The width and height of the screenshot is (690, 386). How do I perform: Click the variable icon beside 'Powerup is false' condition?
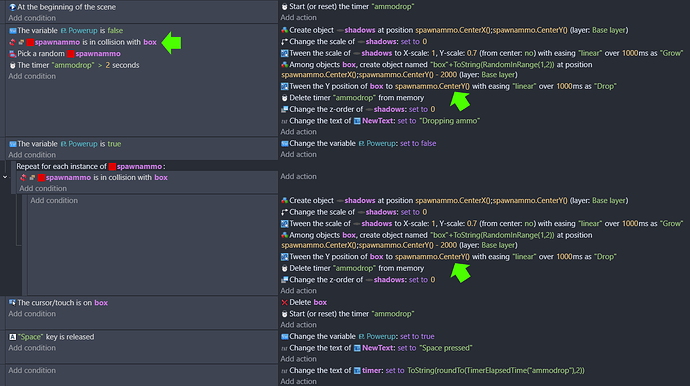click(12, 31)
